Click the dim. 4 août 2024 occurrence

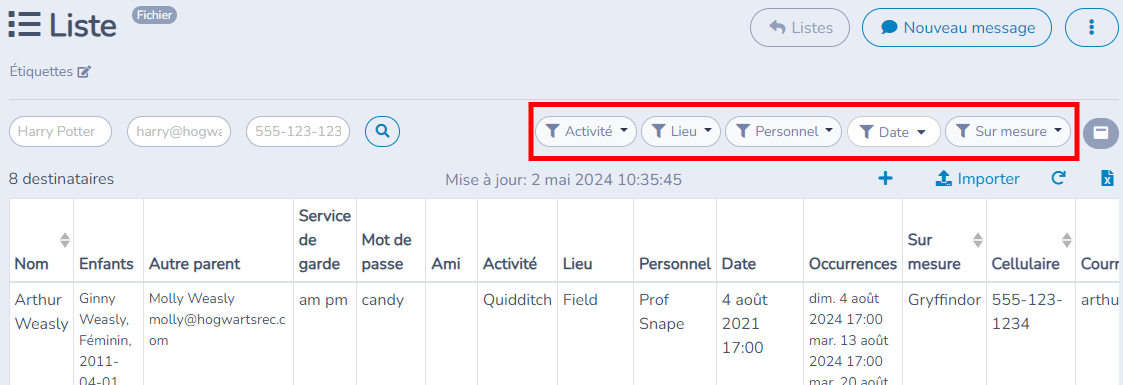[845, 308]
